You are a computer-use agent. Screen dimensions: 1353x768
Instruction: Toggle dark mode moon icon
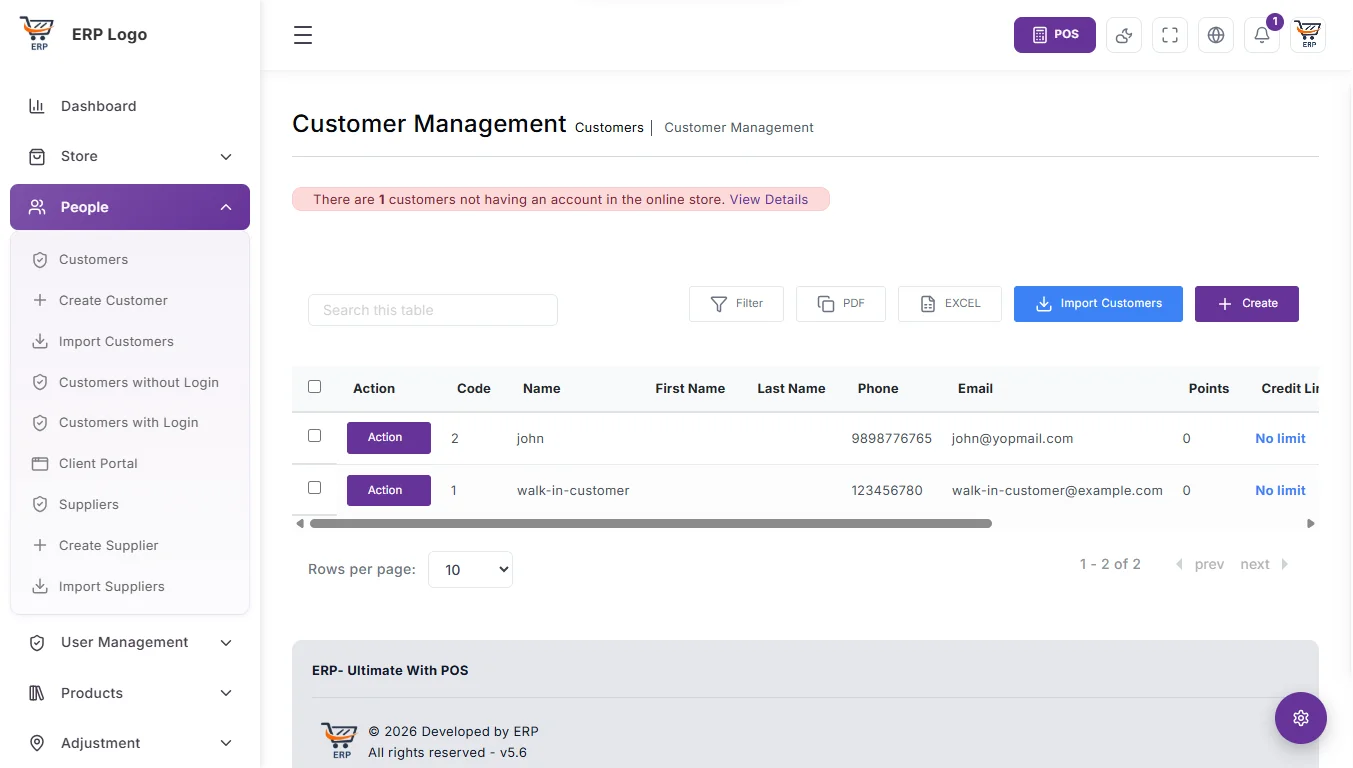[x=1124, y=35]
